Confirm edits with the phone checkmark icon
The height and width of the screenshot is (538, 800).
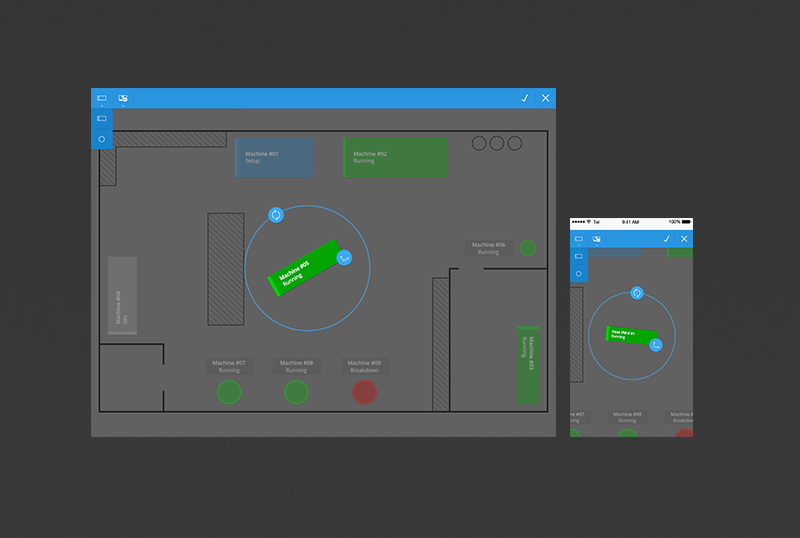(x=666, y=239)
